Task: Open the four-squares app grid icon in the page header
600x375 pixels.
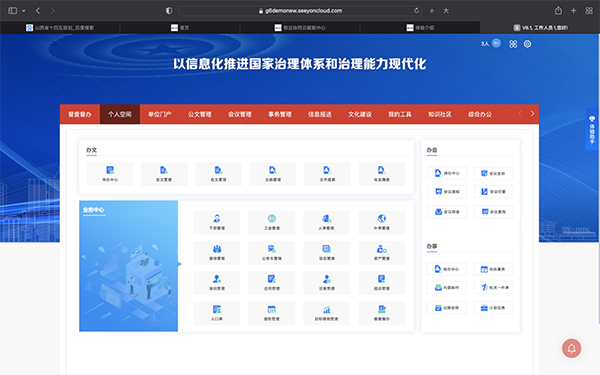Action: [513, 44]
